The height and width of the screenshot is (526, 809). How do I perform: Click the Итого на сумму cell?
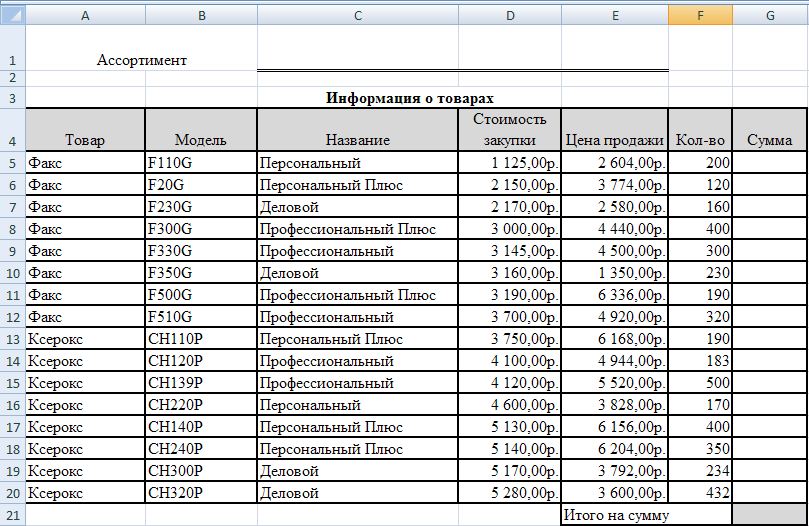pos(646,515)
